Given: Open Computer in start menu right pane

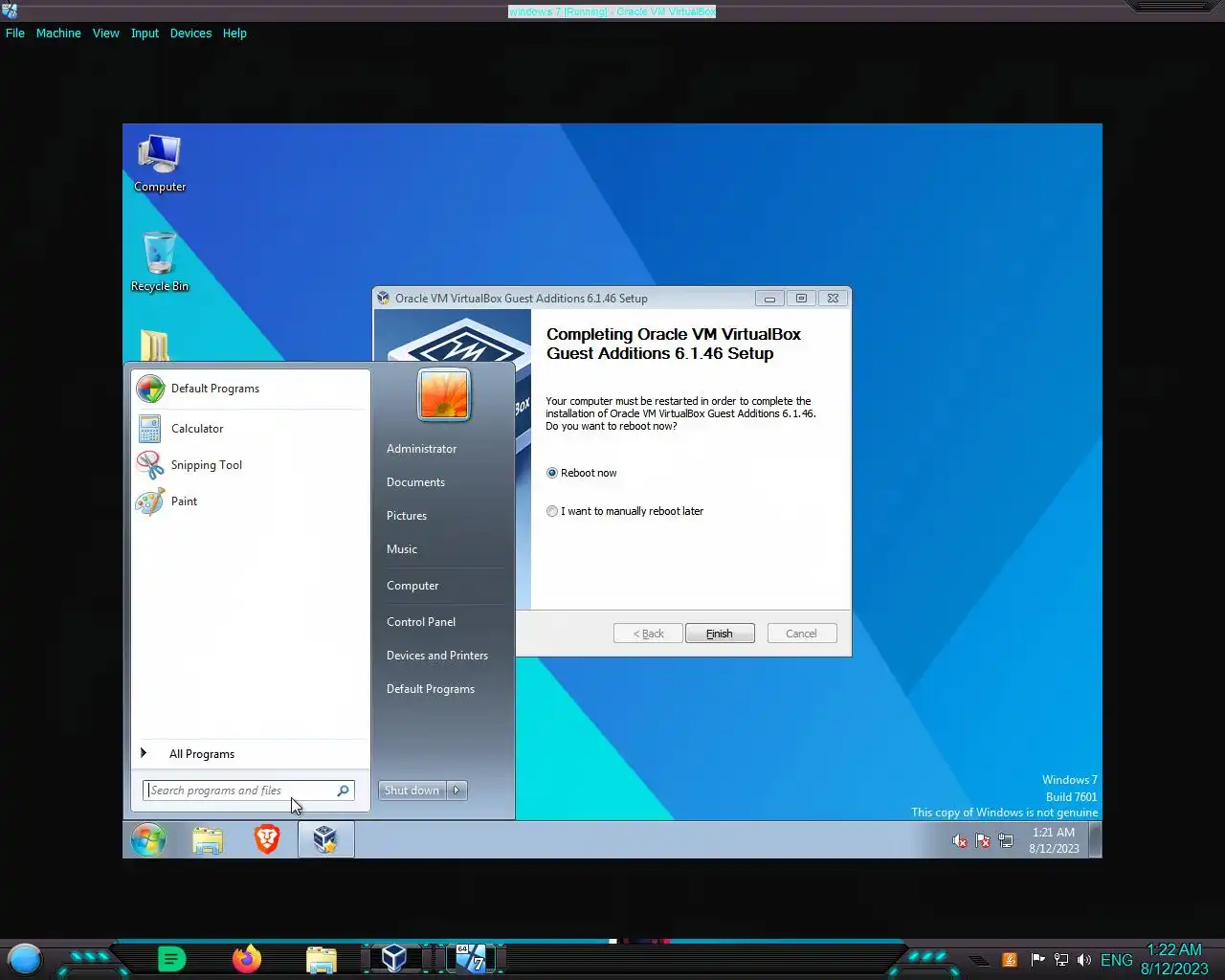Looking at the screenshot, I should point(412,586).
